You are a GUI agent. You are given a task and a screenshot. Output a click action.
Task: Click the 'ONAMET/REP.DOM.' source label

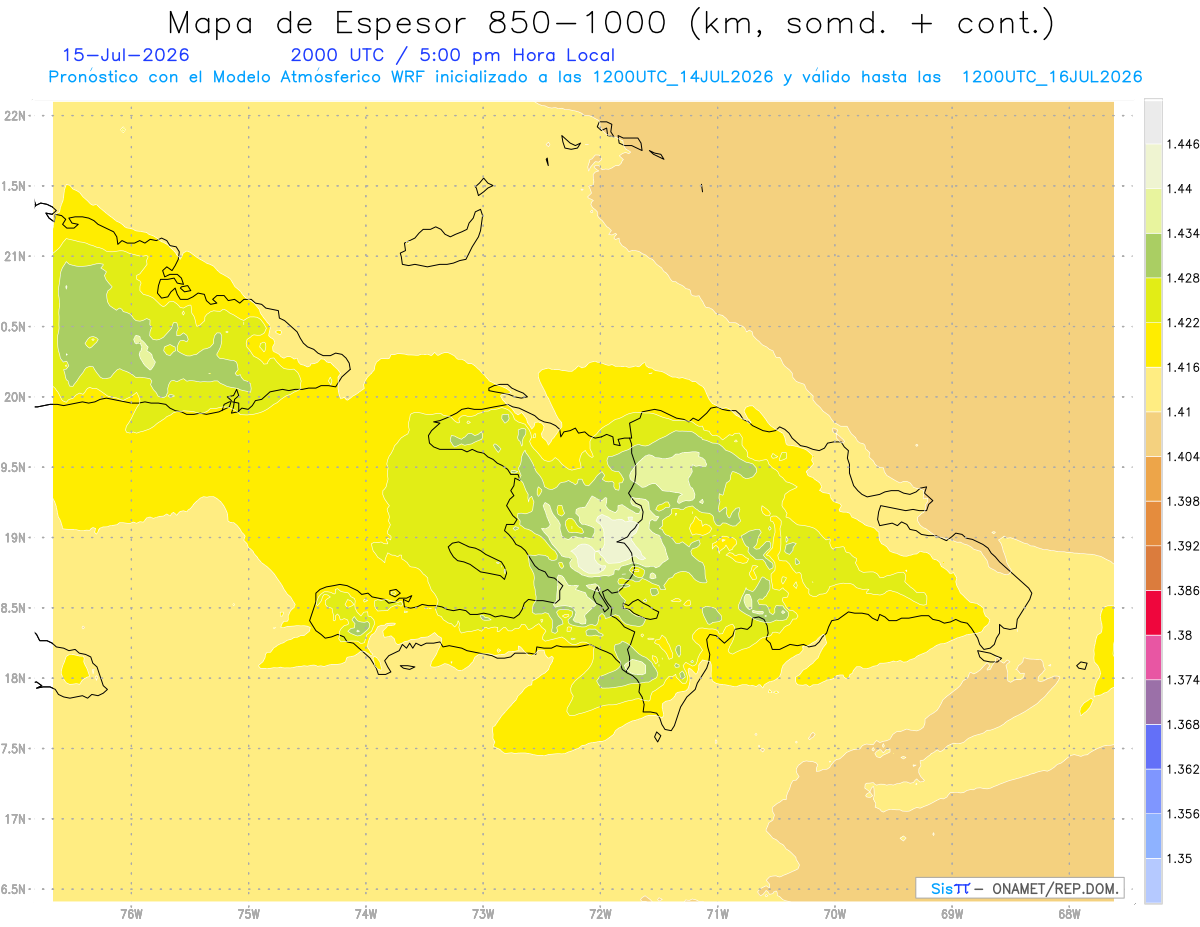pyautogui.click(x=1056, y=888)
